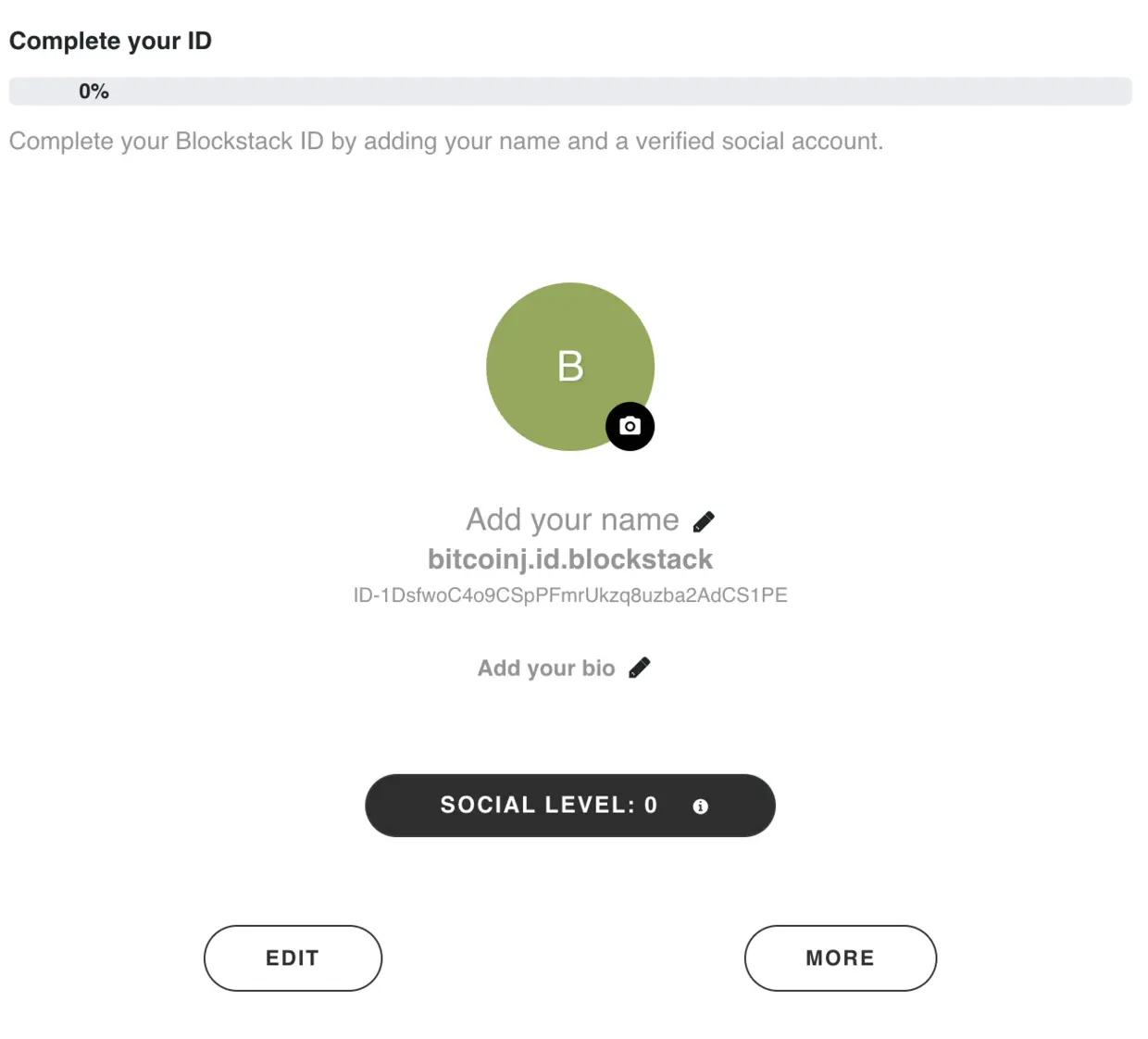The height and width of the screenshot is (1039, 1148).
Task: Click the camera icon to change profile photo
Action: [x=630, y=426]
